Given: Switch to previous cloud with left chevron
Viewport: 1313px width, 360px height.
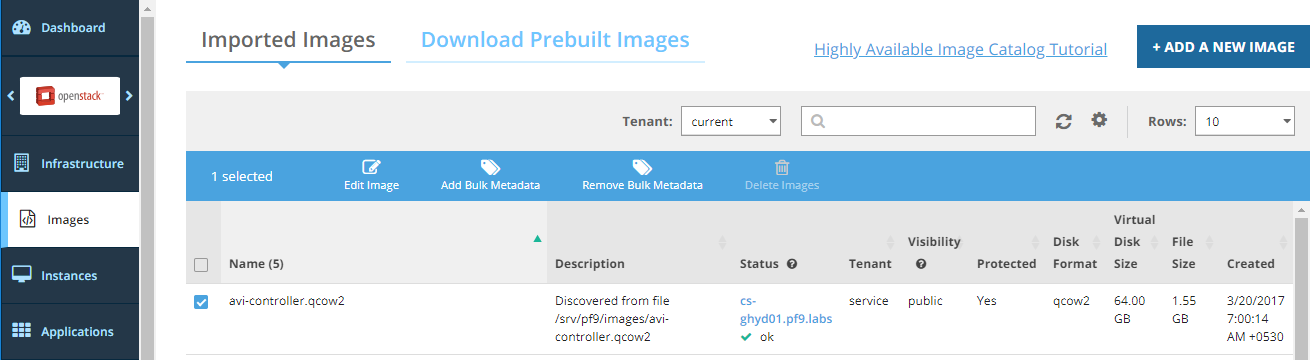Looking at the screenshot, I should pos(10,96).
